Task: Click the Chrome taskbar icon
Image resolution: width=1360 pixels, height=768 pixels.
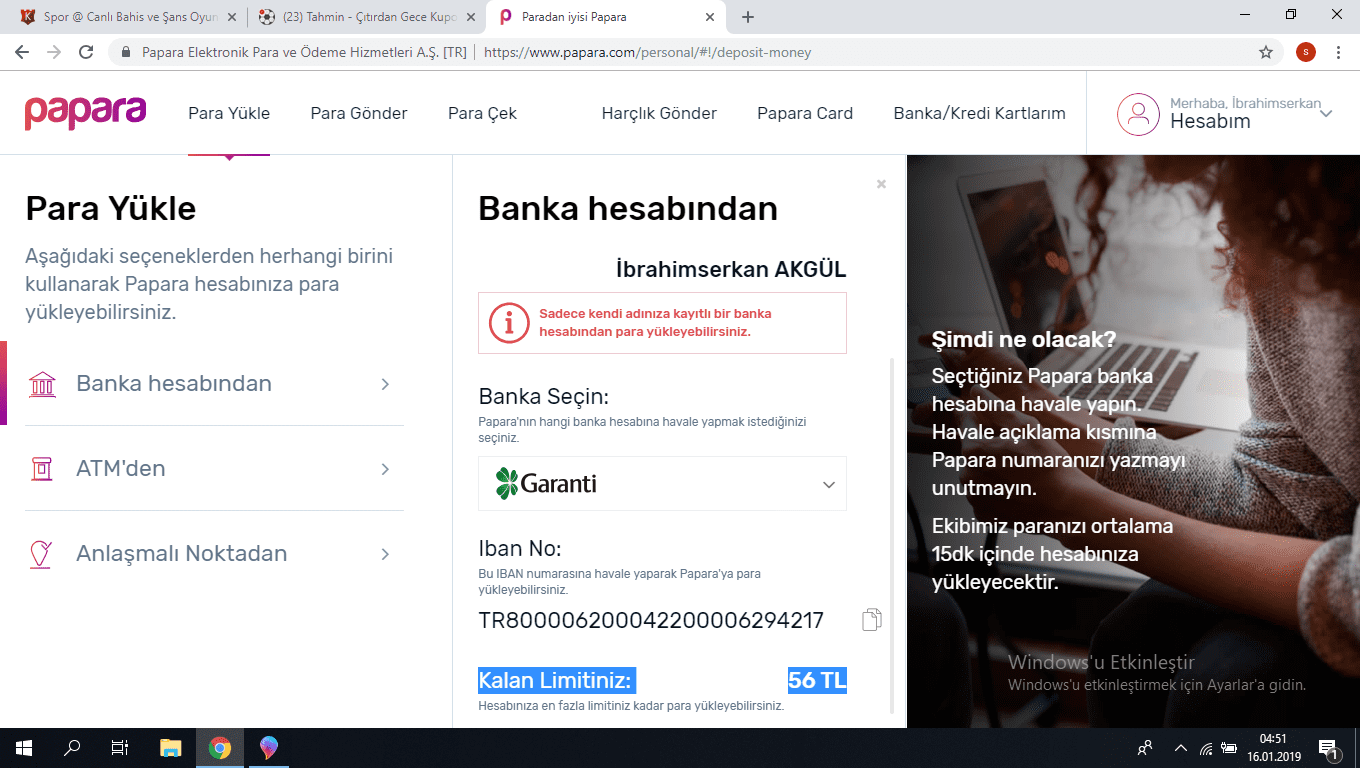Action: tap(220, 748)
